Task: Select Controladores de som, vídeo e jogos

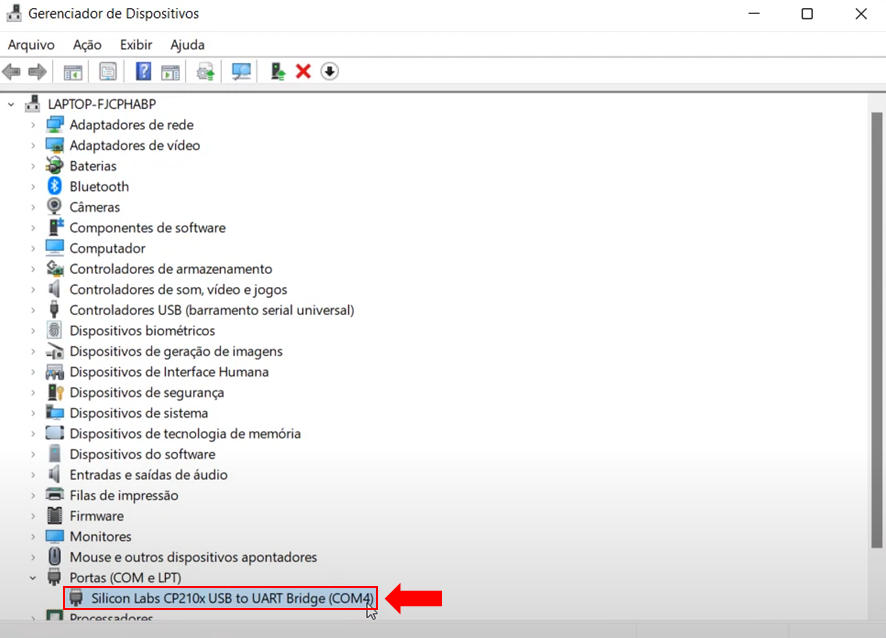Action: point(178,289)
